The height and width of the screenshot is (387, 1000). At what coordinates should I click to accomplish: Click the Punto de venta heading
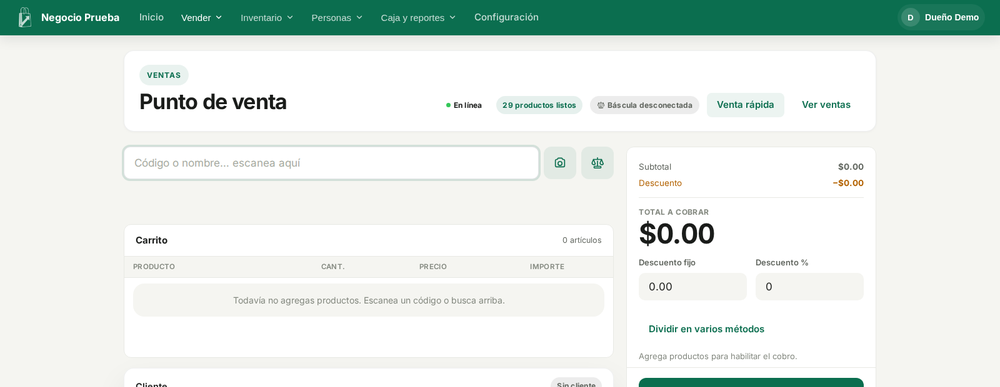click(x=213, y=102)
